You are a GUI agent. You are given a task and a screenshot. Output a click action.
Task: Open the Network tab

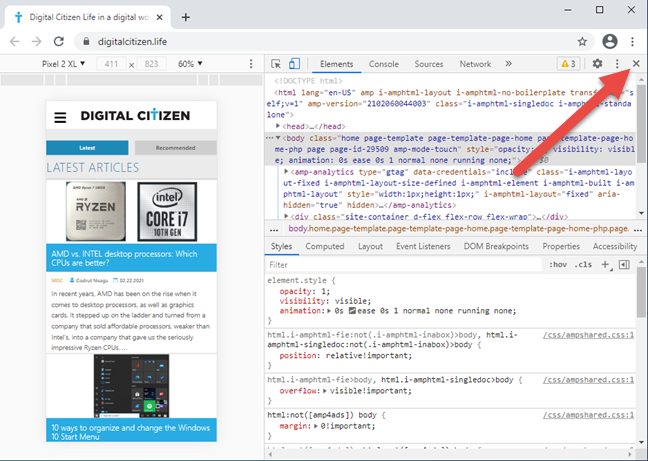475,64
